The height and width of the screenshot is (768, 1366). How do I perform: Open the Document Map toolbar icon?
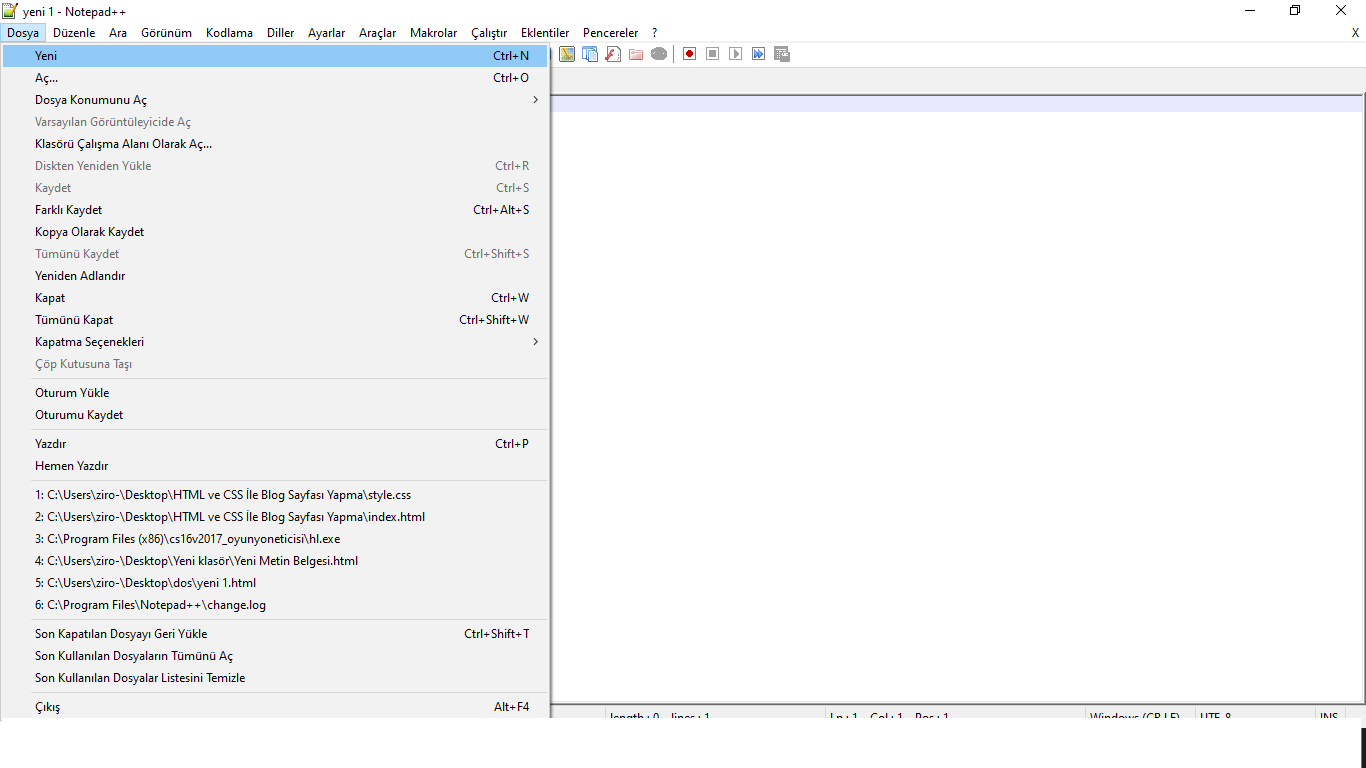pos(567,54)
